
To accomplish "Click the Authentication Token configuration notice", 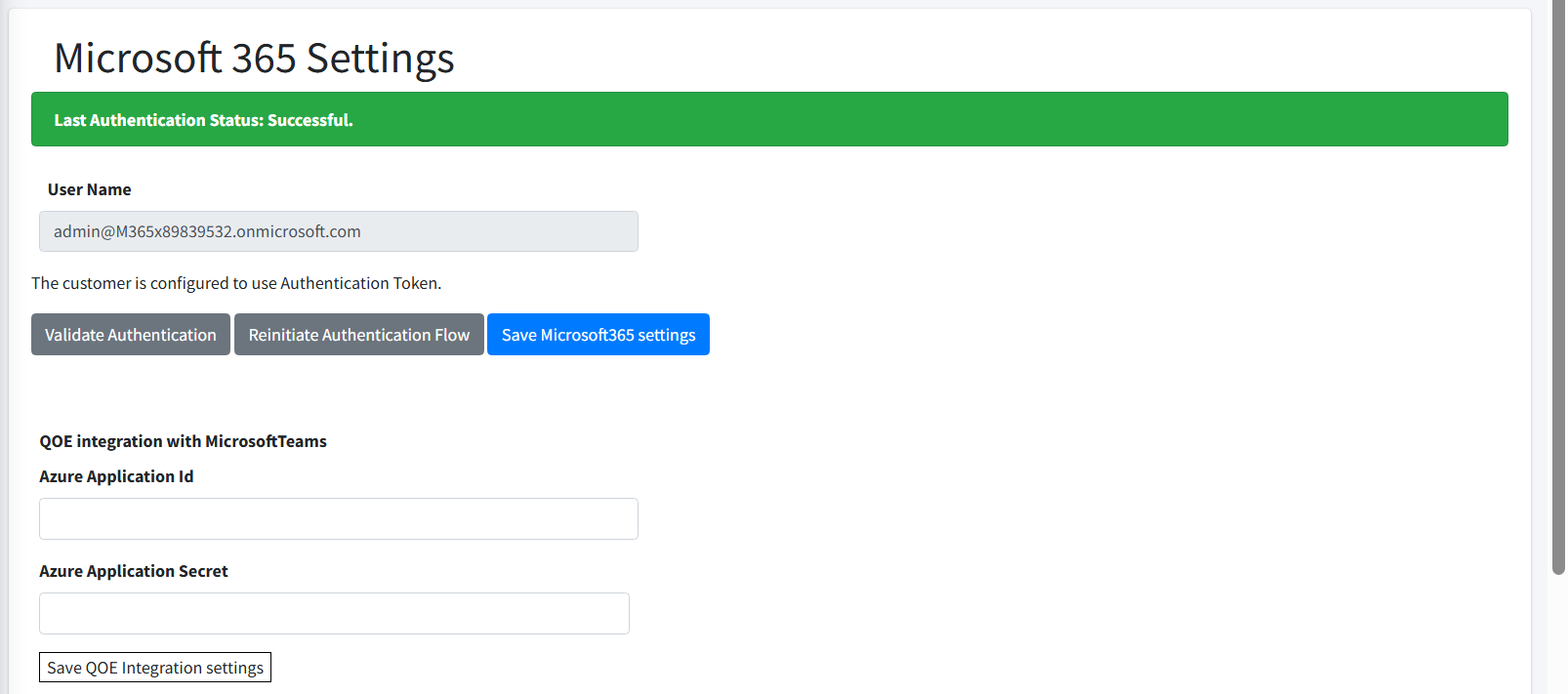I will (x=236, y=283).
